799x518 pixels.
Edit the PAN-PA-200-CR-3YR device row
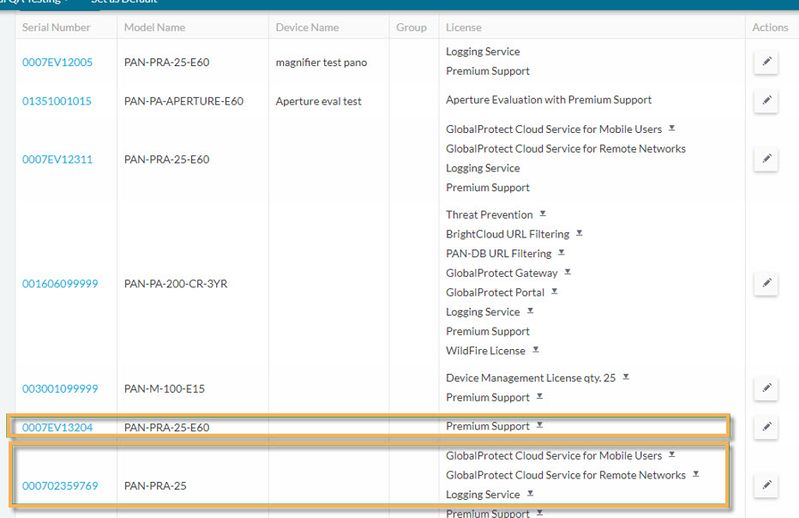[x=766, y=283]
